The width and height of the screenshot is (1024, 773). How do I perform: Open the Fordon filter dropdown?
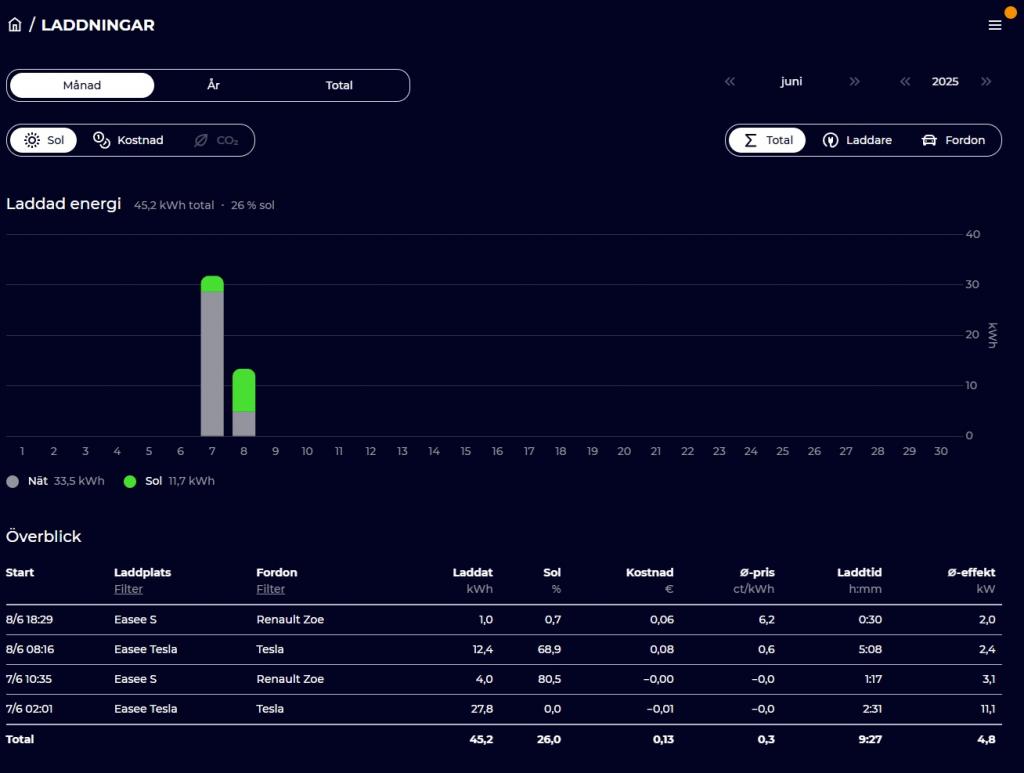coord(270,589)
